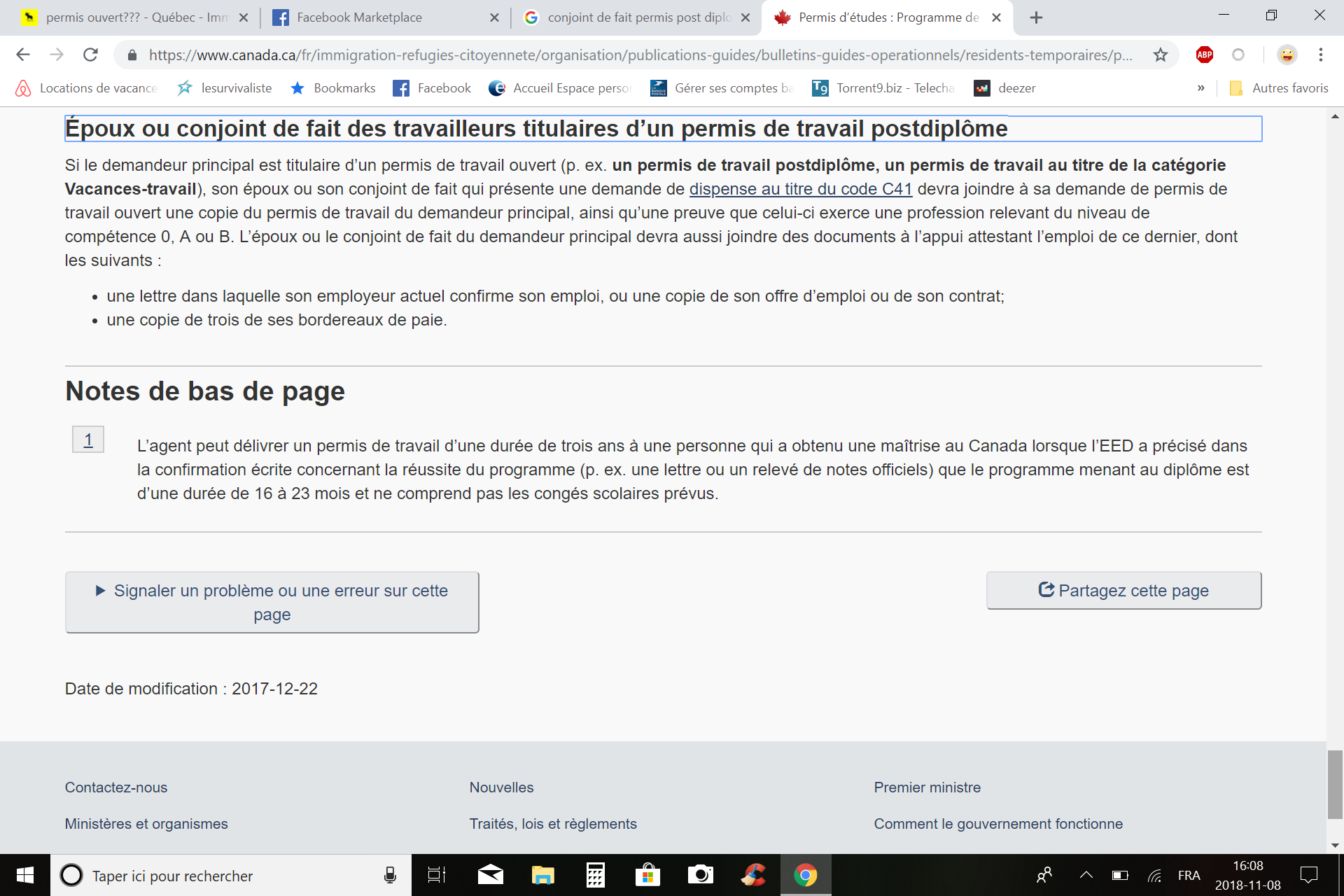Expand the bookmarks overflow double-arrow chevron
This screenshot has width=1344, height=896.
[x=1201, y=87]
